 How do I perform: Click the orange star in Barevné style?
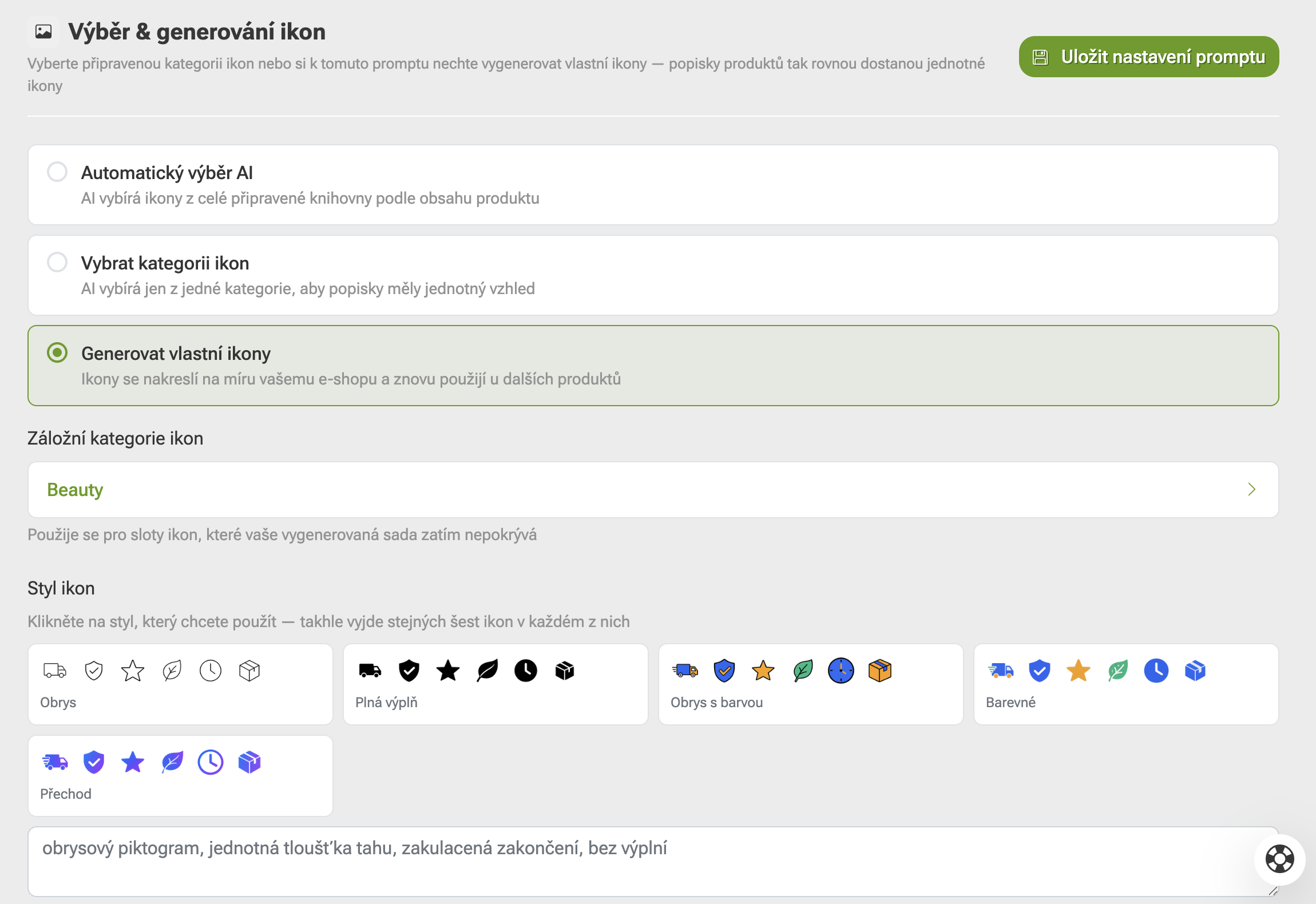(1079, 670)
